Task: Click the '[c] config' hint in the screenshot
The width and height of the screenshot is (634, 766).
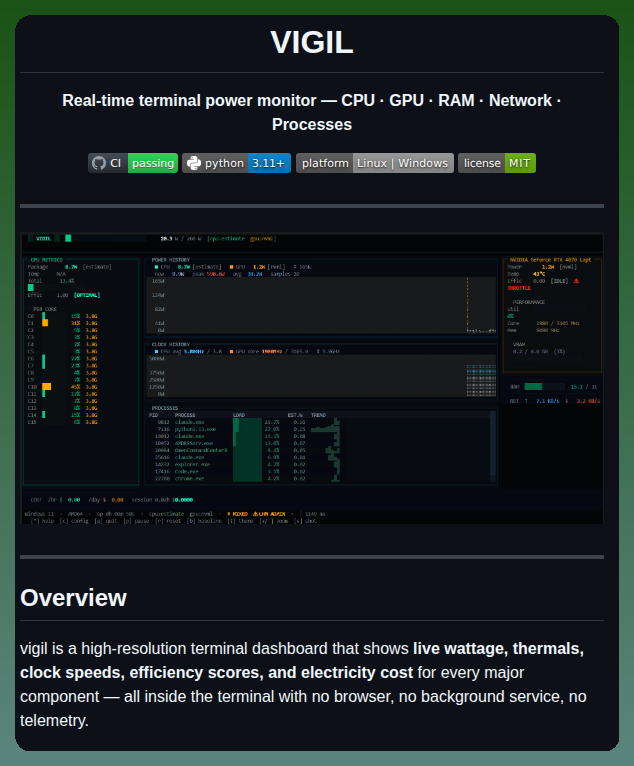Action: click(74, 521)
